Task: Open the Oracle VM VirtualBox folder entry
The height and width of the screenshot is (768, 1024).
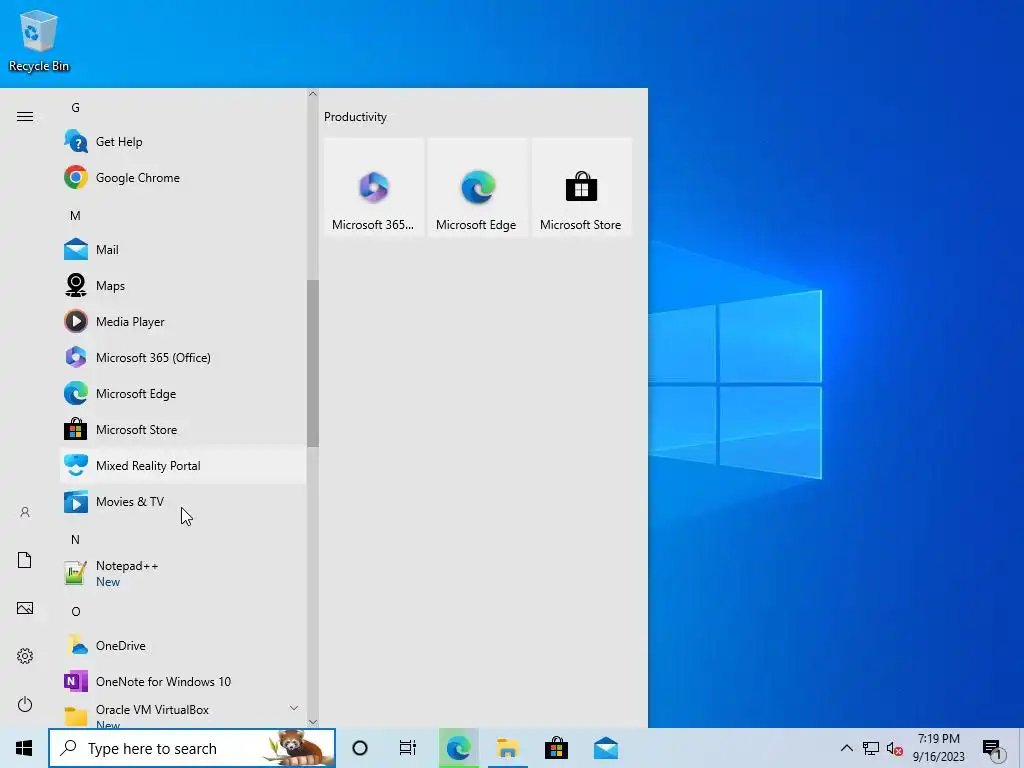Action: click(x=183, y=714)
